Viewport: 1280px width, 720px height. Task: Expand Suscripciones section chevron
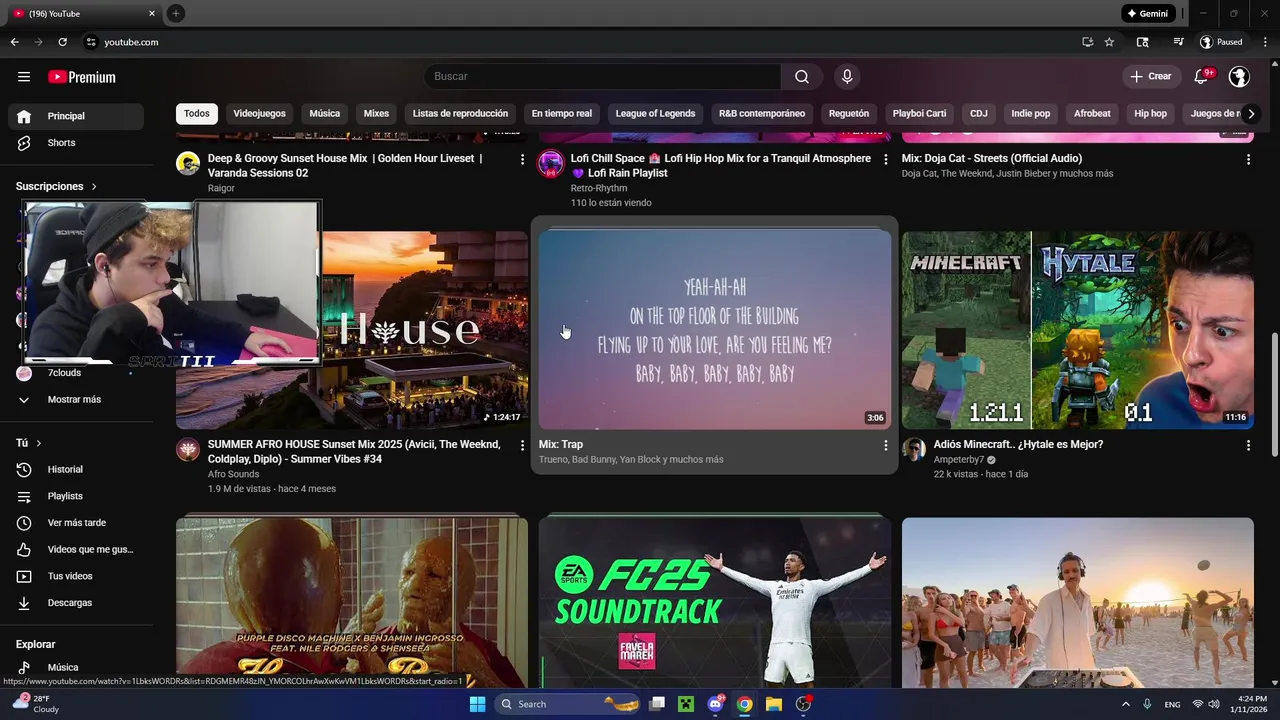tap(94, 187)
